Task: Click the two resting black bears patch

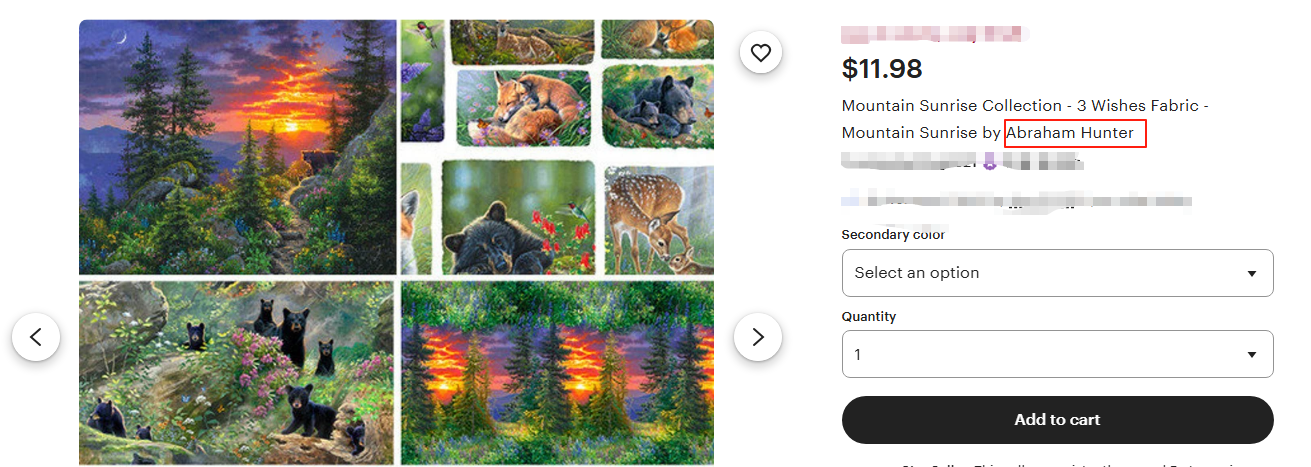Action: click(x=658, y=104)
